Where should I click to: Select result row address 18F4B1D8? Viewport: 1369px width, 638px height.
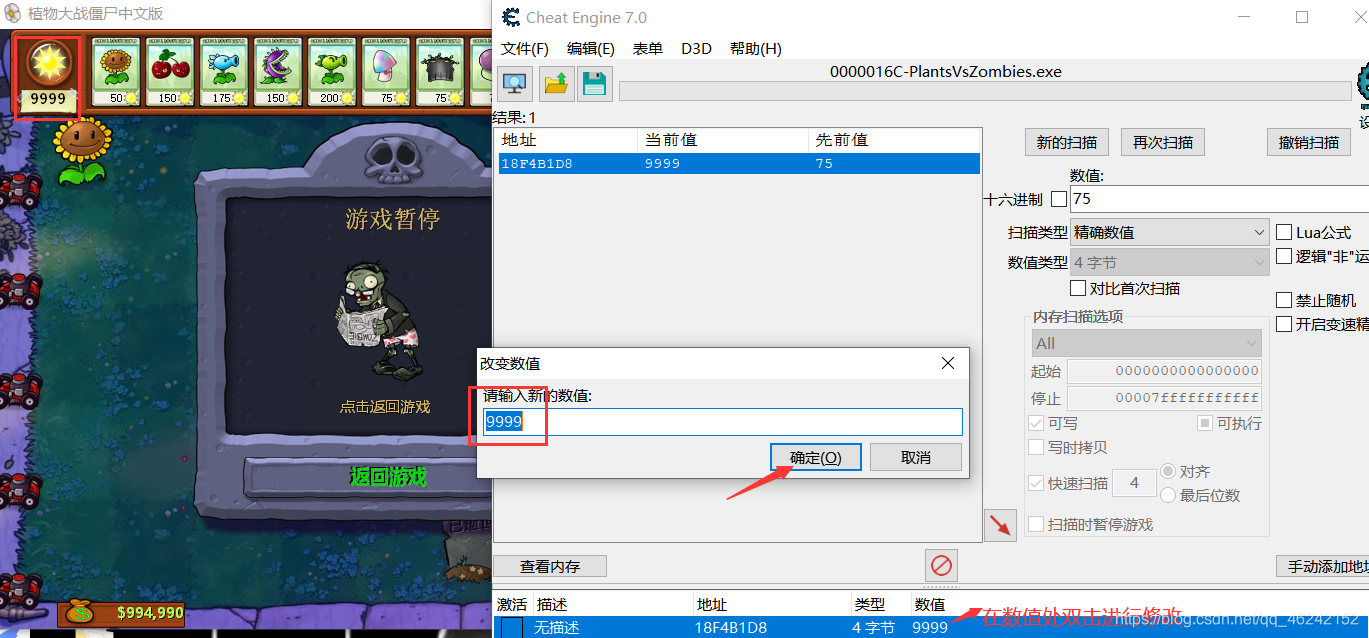739,163
